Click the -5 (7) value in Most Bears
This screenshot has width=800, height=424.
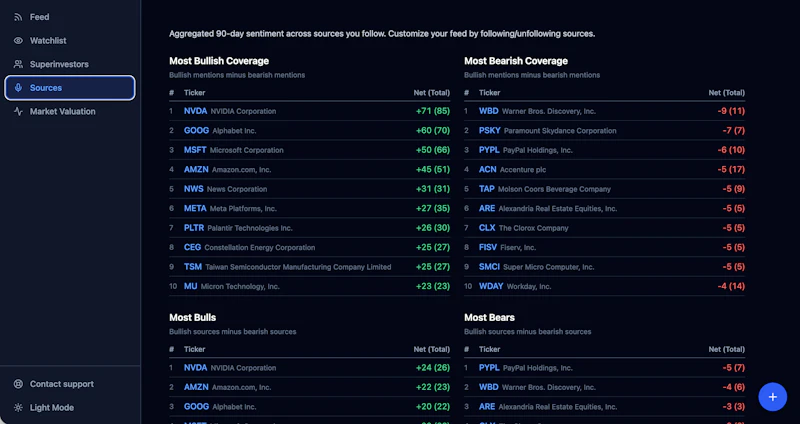[x=733, y=367]
